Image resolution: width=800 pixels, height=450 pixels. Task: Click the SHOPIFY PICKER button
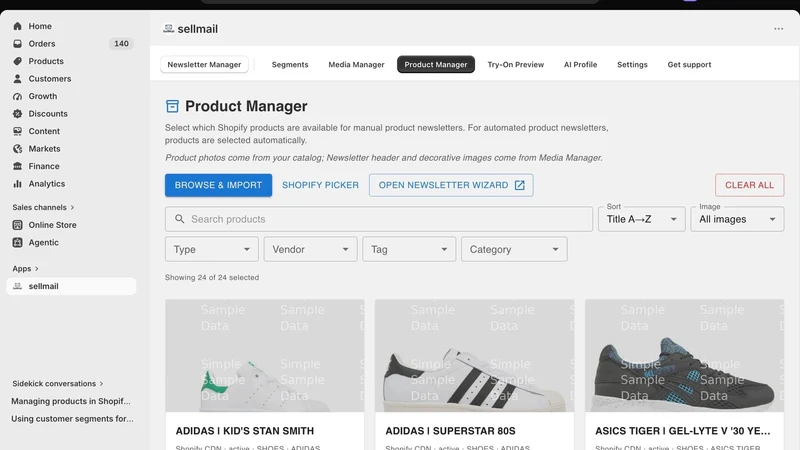point(320,185)
